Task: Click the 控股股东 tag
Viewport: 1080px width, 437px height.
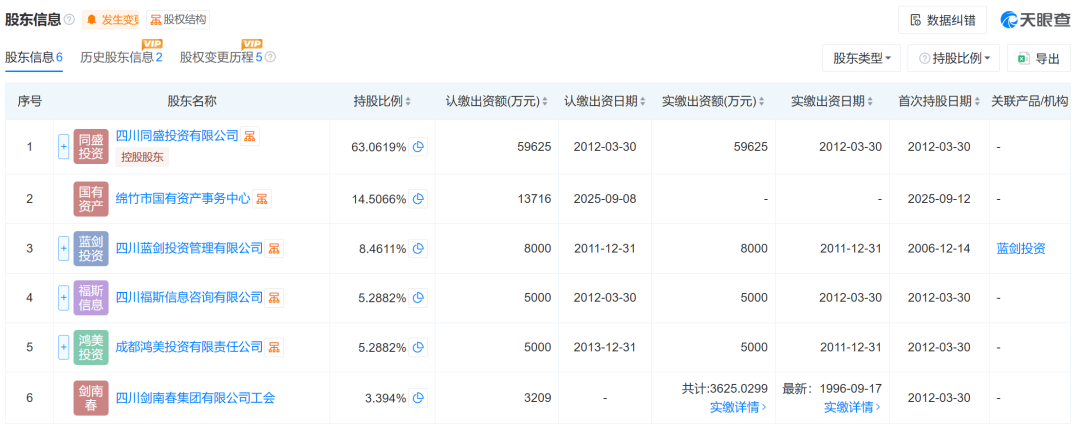Action: coord(142,157)
